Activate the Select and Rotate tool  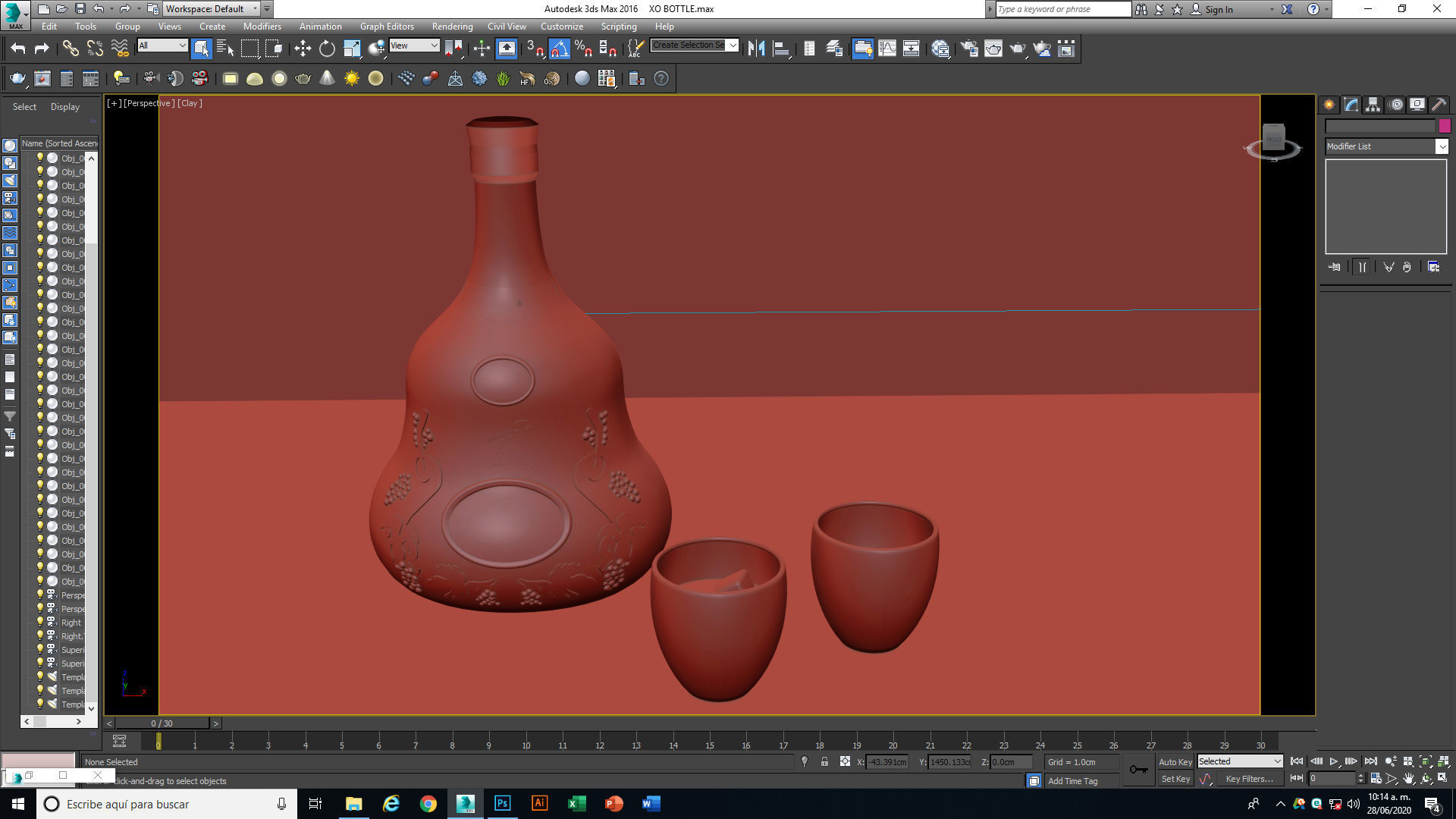327,49
